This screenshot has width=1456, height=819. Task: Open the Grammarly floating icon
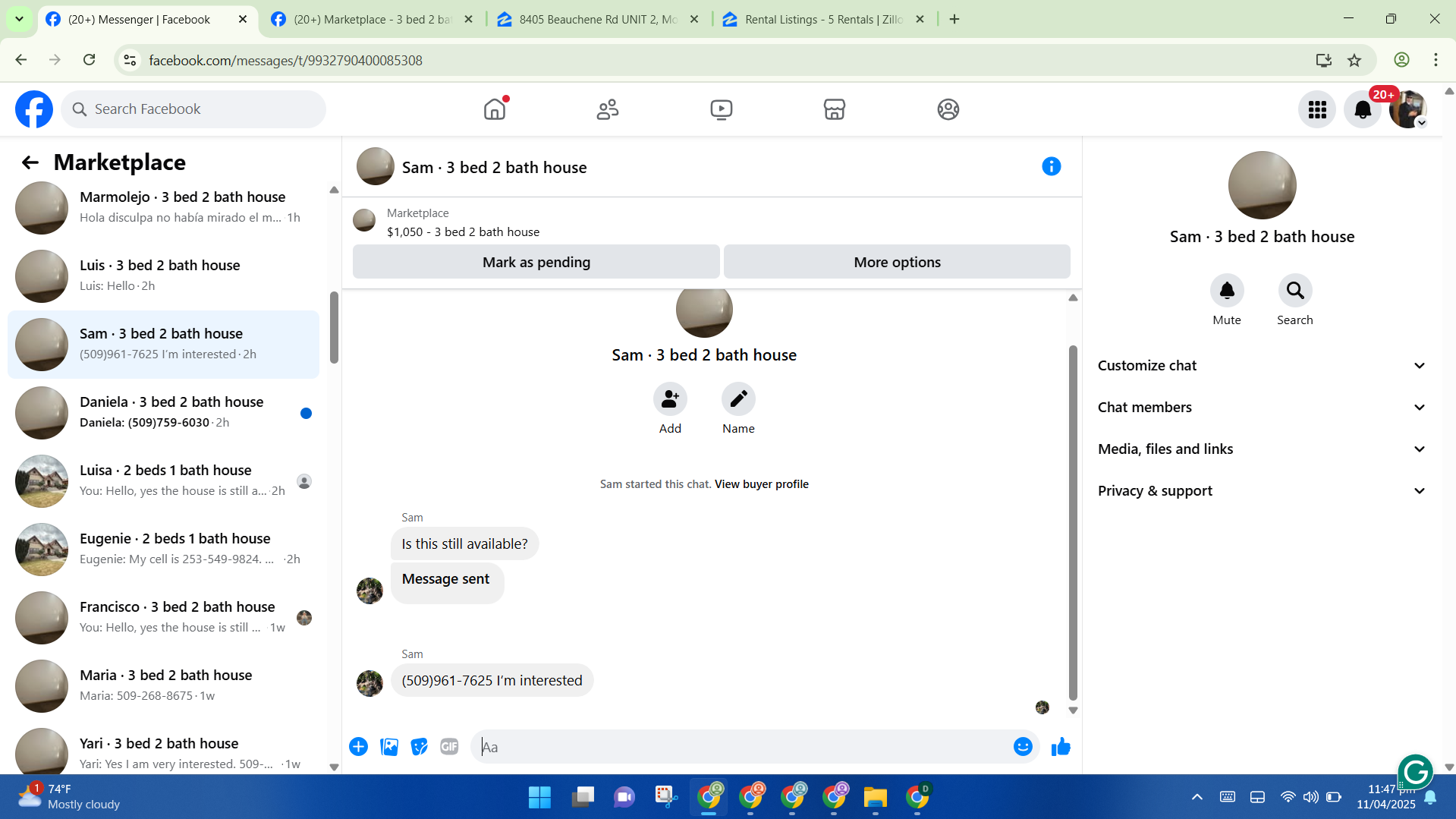click(1415, 773)
